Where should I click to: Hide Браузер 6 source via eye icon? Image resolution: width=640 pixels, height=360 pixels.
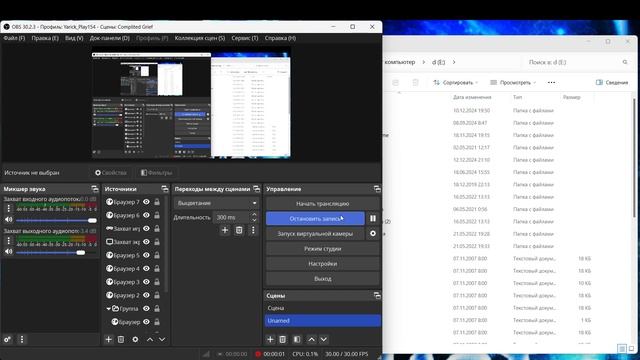[146, 215]
